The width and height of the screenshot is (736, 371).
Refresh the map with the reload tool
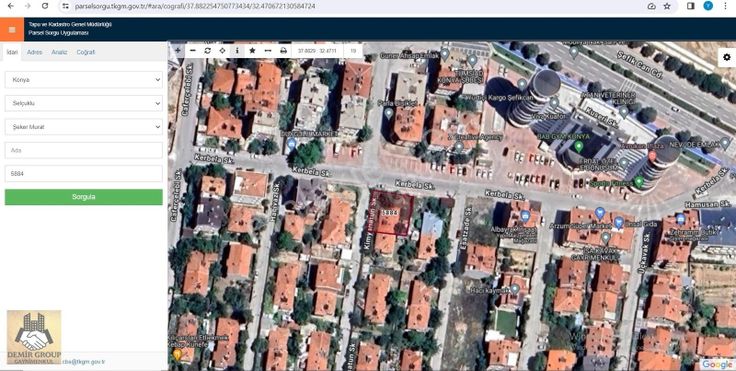click(x=207, y=51)
